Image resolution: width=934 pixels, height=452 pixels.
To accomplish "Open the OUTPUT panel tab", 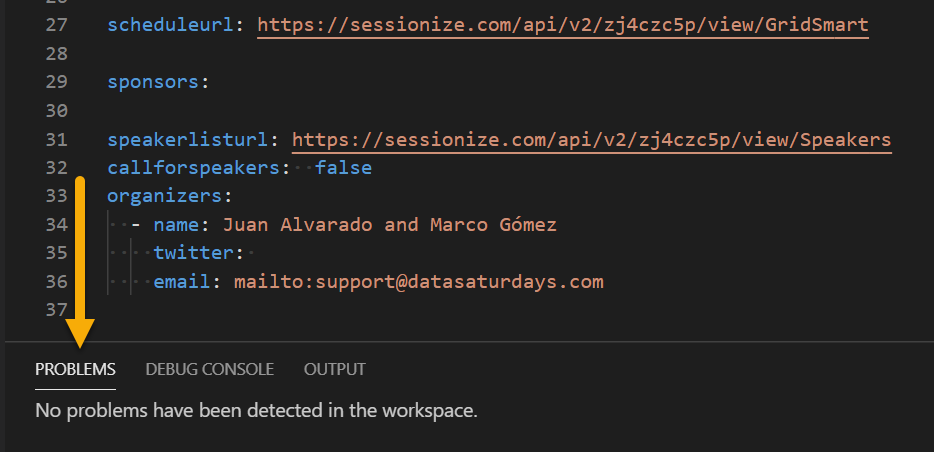I will point(335,369).
